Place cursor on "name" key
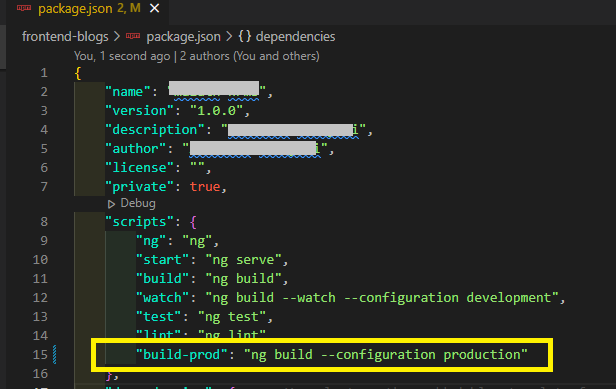The width and height of the screenshot is (616, 389). (x=128, y=92)
